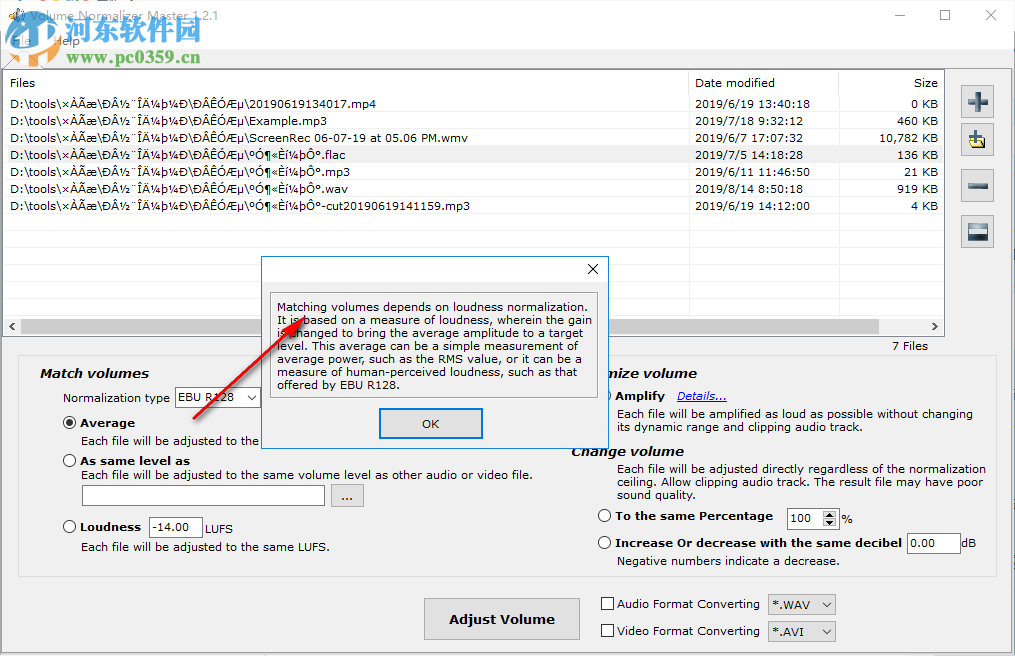Click the Adjust Volume button
The height and width of the screenshot is (656, 1015).
pyautogui.click(x=501, y=619)
